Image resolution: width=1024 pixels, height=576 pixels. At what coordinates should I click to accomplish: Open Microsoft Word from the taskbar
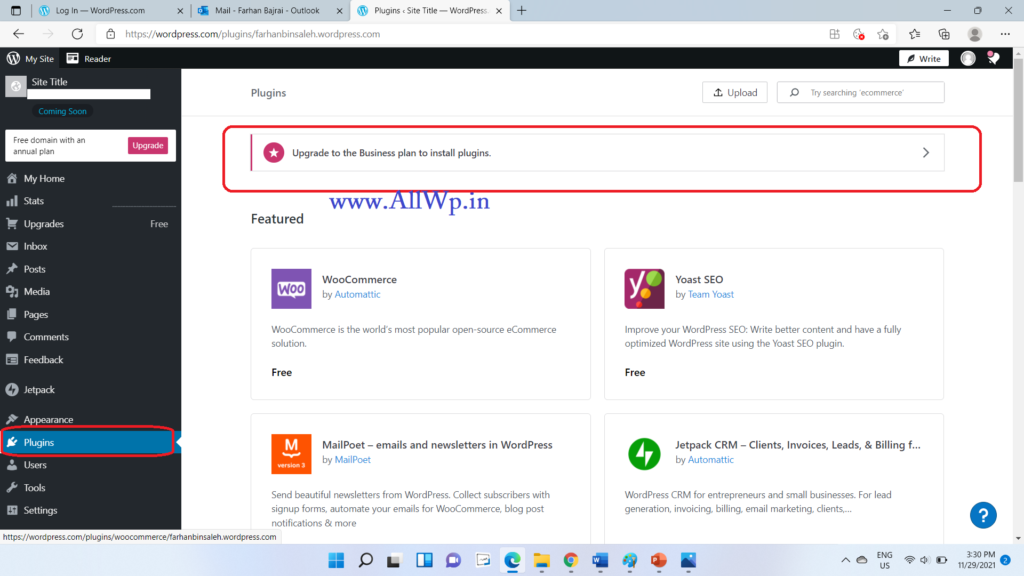600,560
